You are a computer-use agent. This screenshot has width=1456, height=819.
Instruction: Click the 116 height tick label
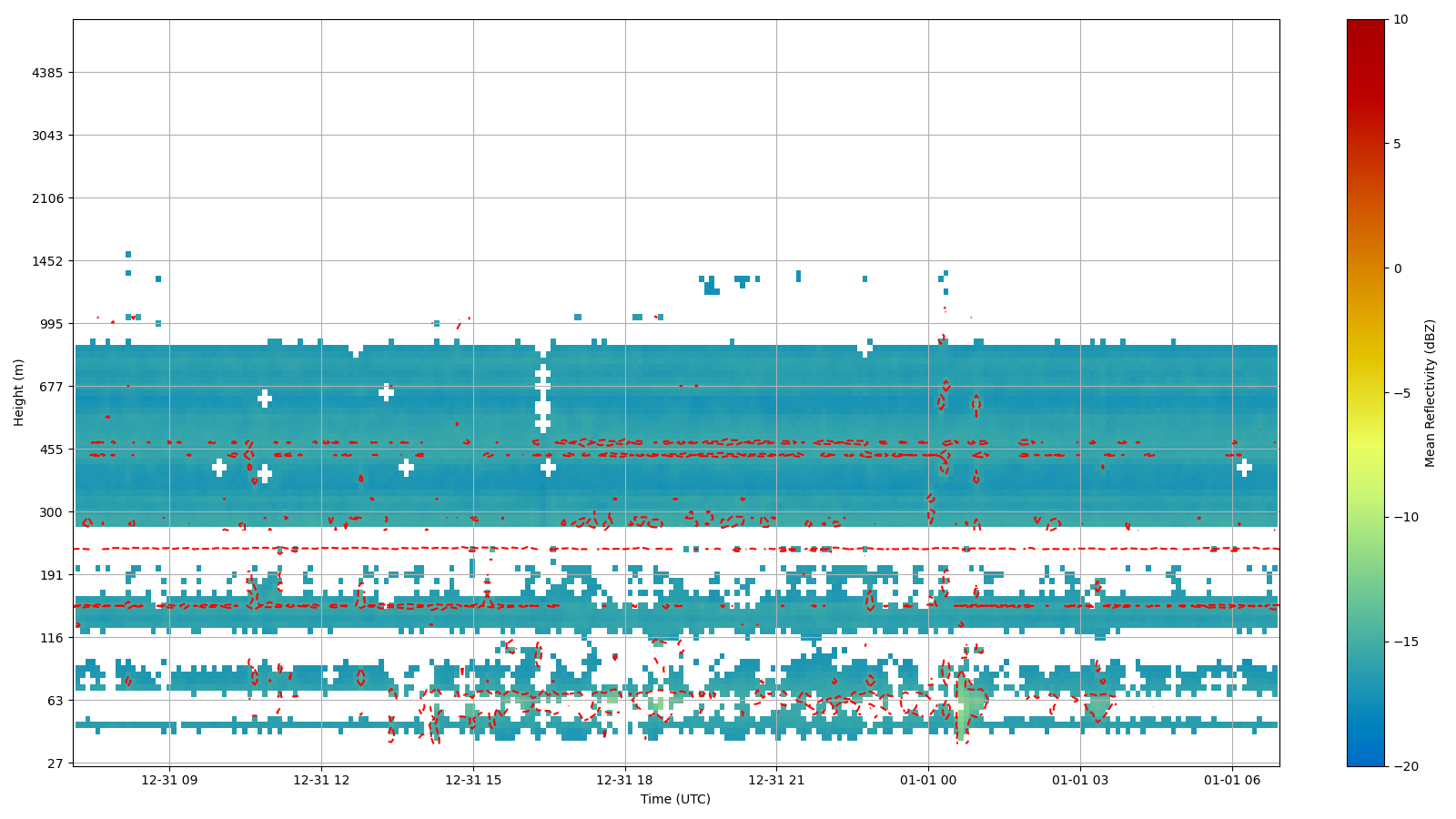[50, 638]
